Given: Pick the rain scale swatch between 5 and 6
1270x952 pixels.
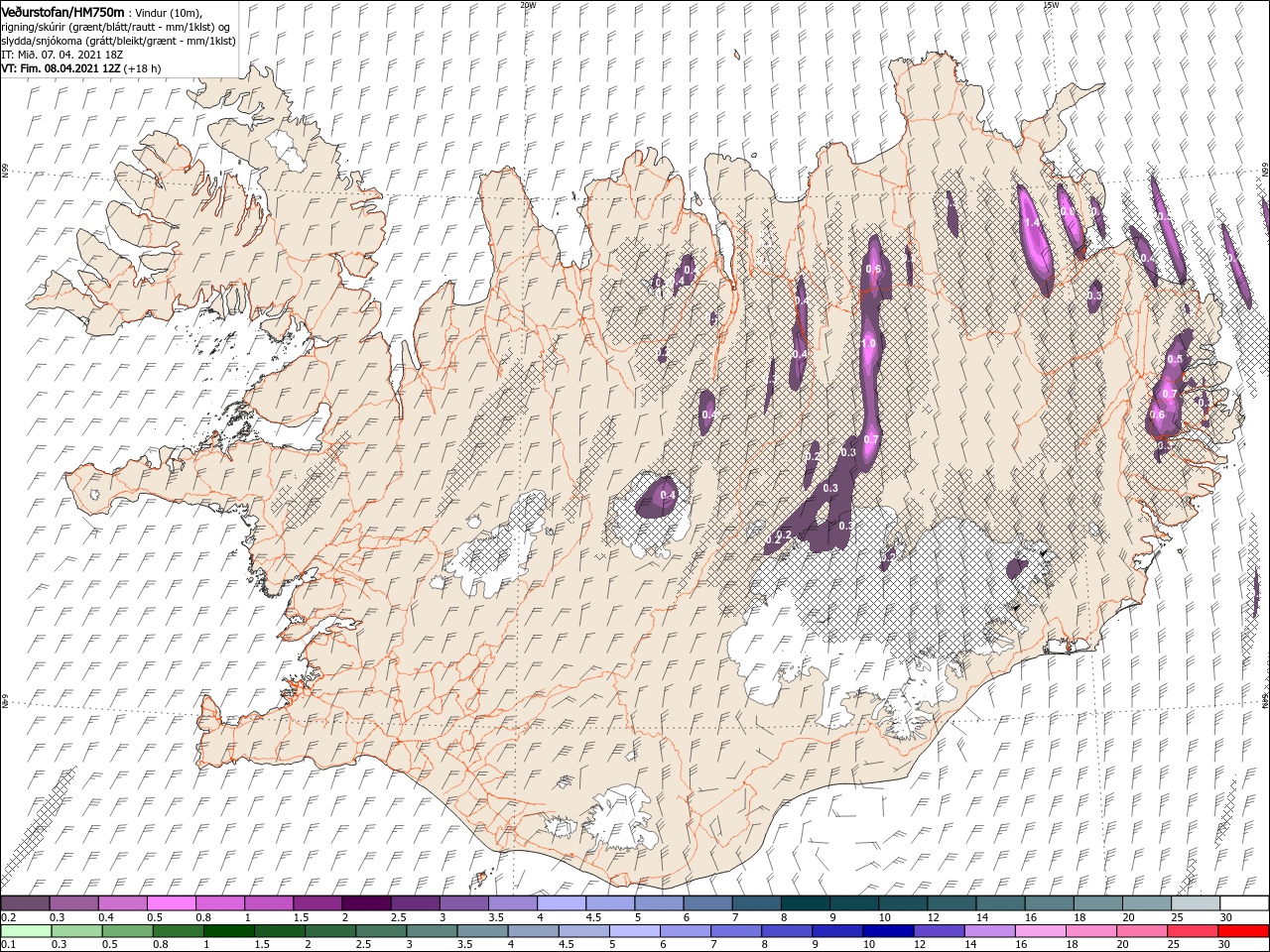Looking at the screenshot, I should pos(633,931).
